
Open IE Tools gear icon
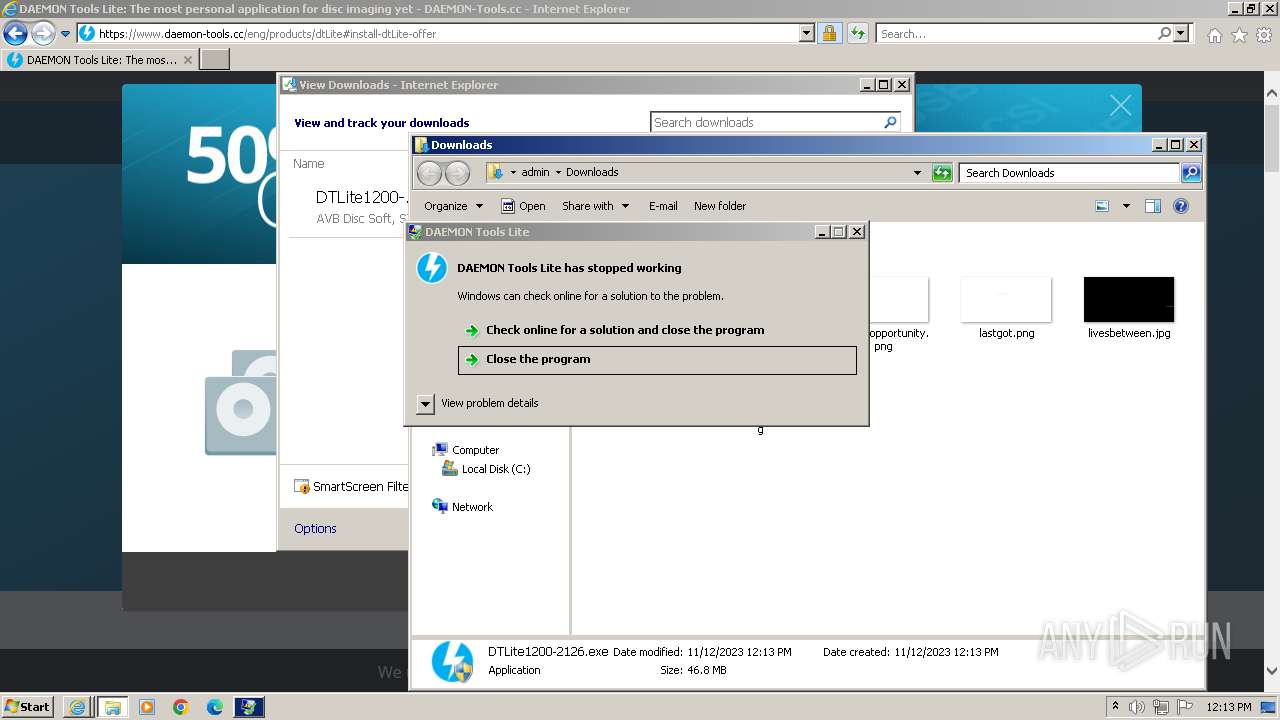[x=1264, y=35]
